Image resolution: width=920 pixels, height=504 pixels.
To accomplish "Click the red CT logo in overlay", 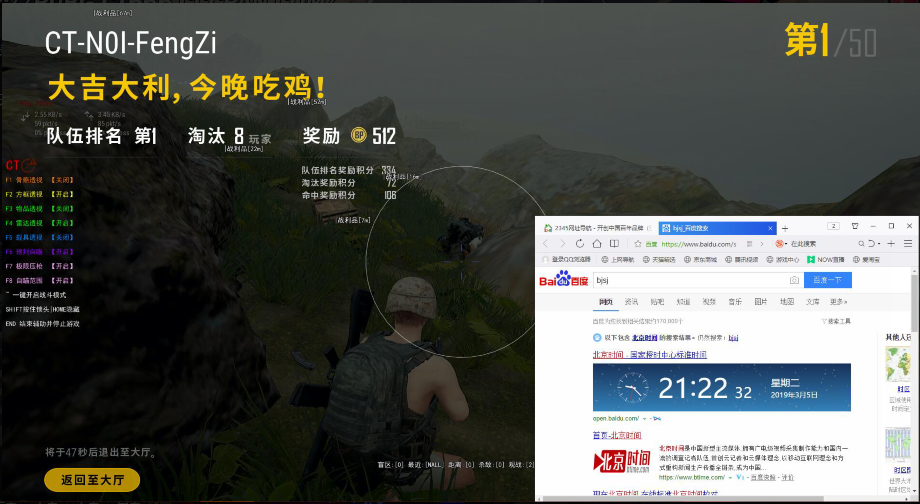I will tap(21, 165).
